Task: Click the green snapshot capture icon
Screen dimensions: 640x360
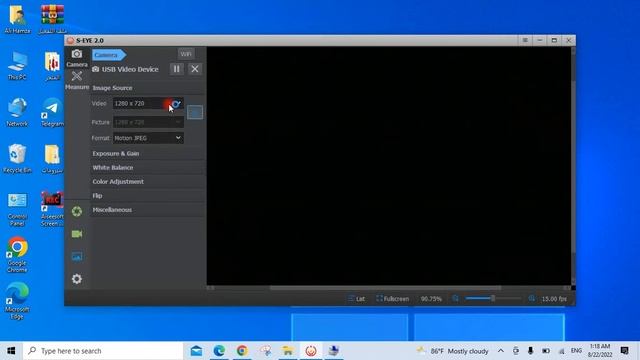Action: tap(77, 211)
